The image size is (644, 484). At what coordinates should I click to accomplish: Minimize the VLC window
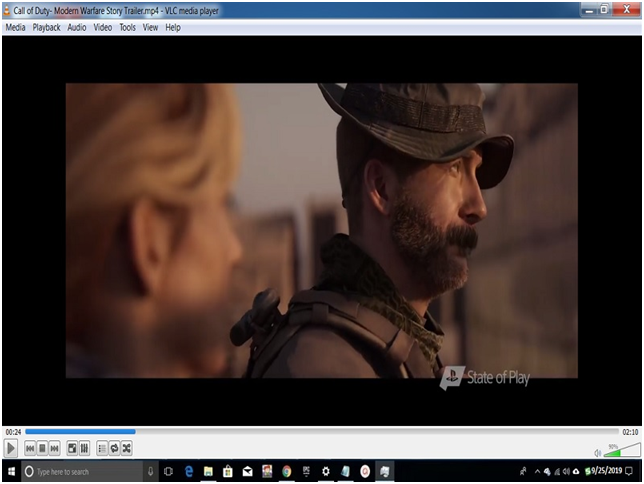590,10
